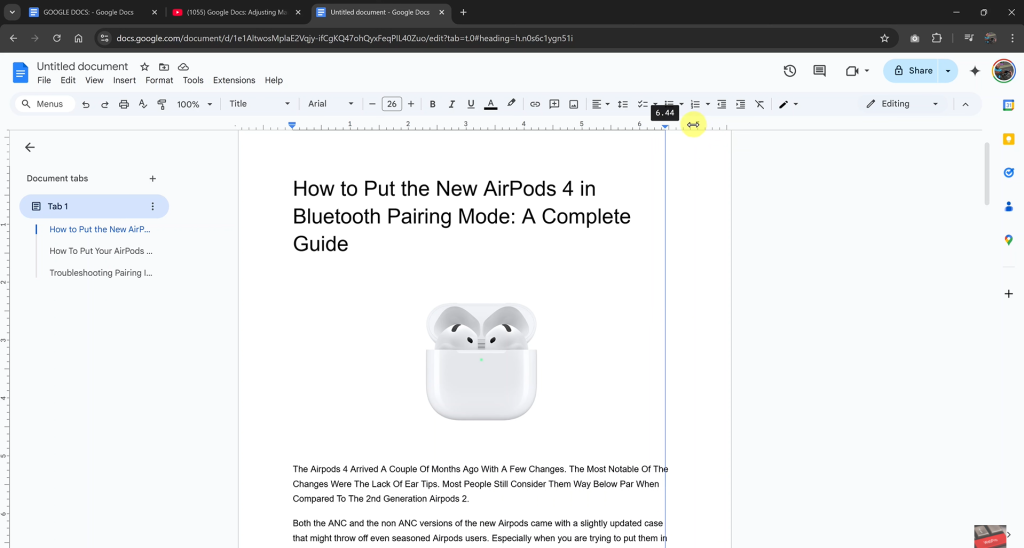
Task: Open the Arial font dropdown
Action: click(330, 104)
